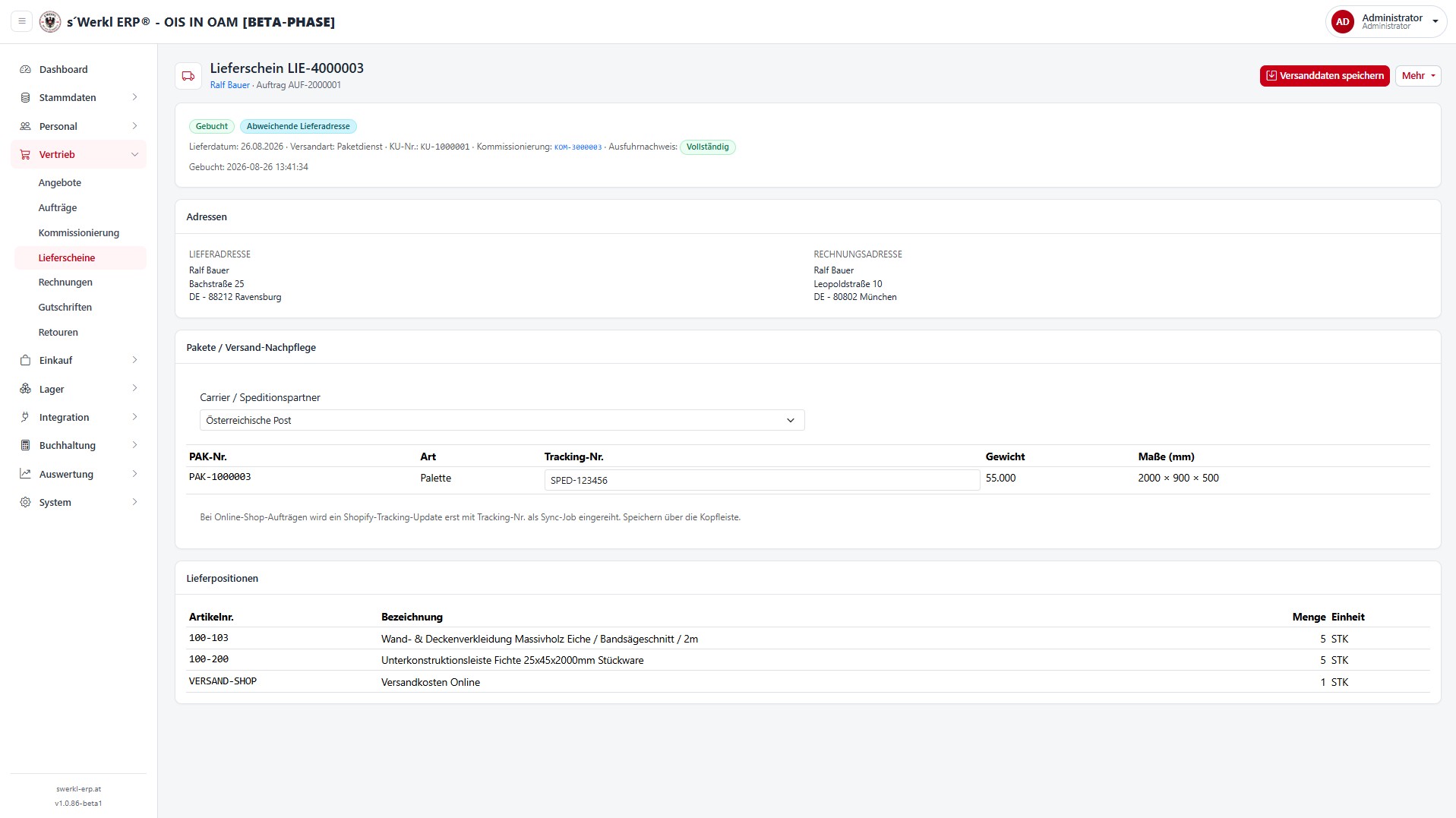
Task: Expand the Lager menu chevron
Action: (134, 388)
